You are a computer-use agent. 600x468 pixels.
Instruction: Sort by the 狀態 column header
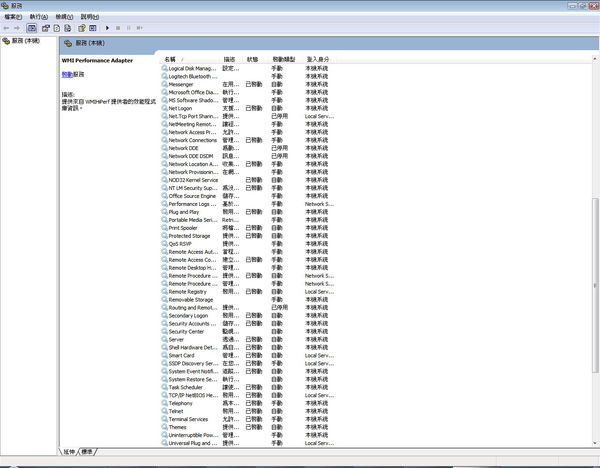(x=255, y=59)
